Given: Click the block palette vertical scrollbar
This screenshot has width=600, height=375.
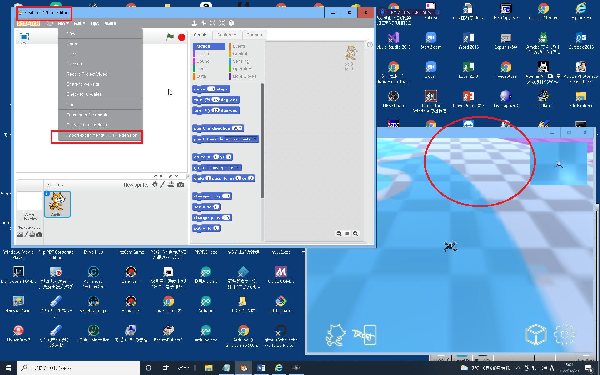Looking at the screenshot, I should click(262, 141).
